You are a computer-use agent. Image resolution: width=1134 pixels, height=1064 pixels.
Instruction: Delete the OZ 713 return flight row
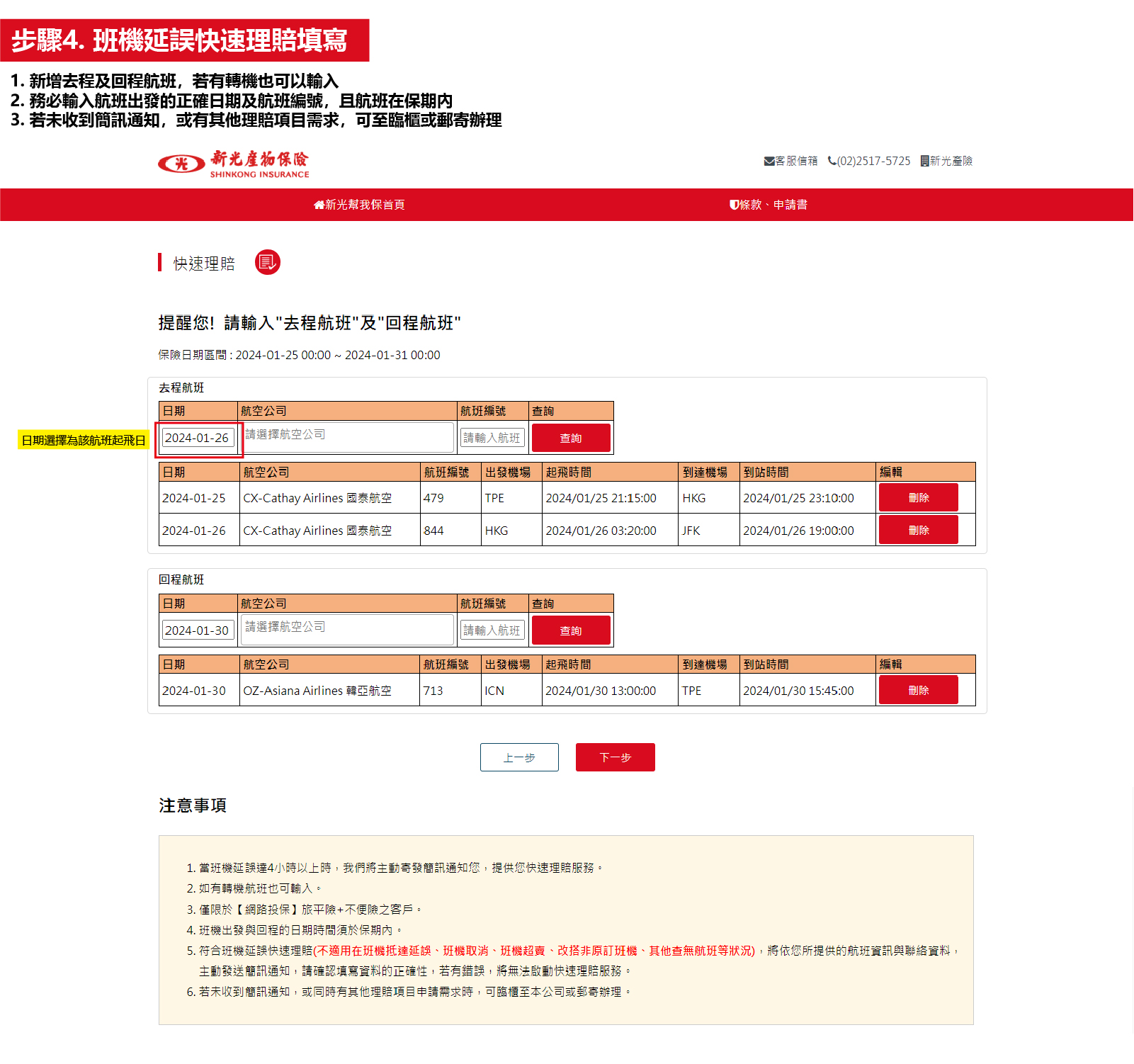click(919, 690)
